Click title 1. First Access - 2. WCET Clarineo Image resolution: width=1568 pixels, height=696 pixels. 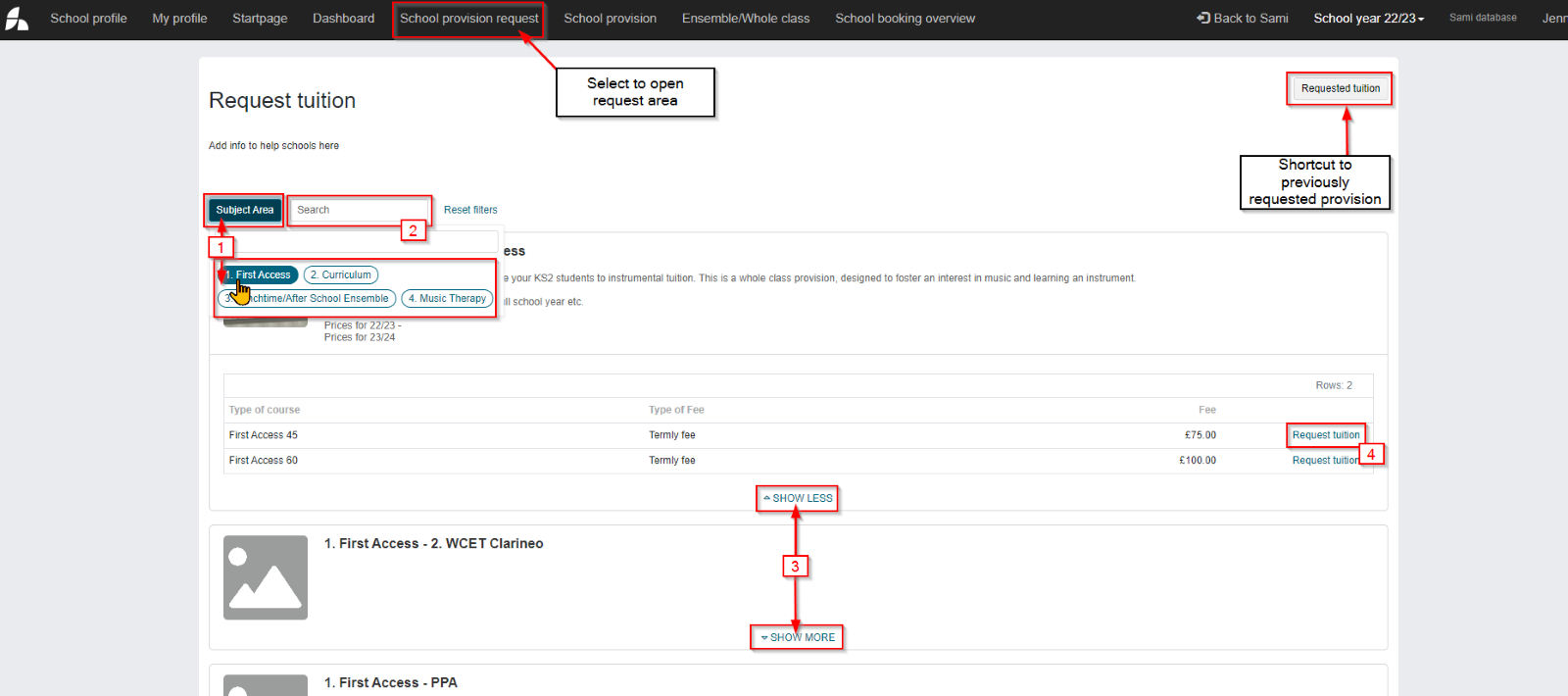433,543
